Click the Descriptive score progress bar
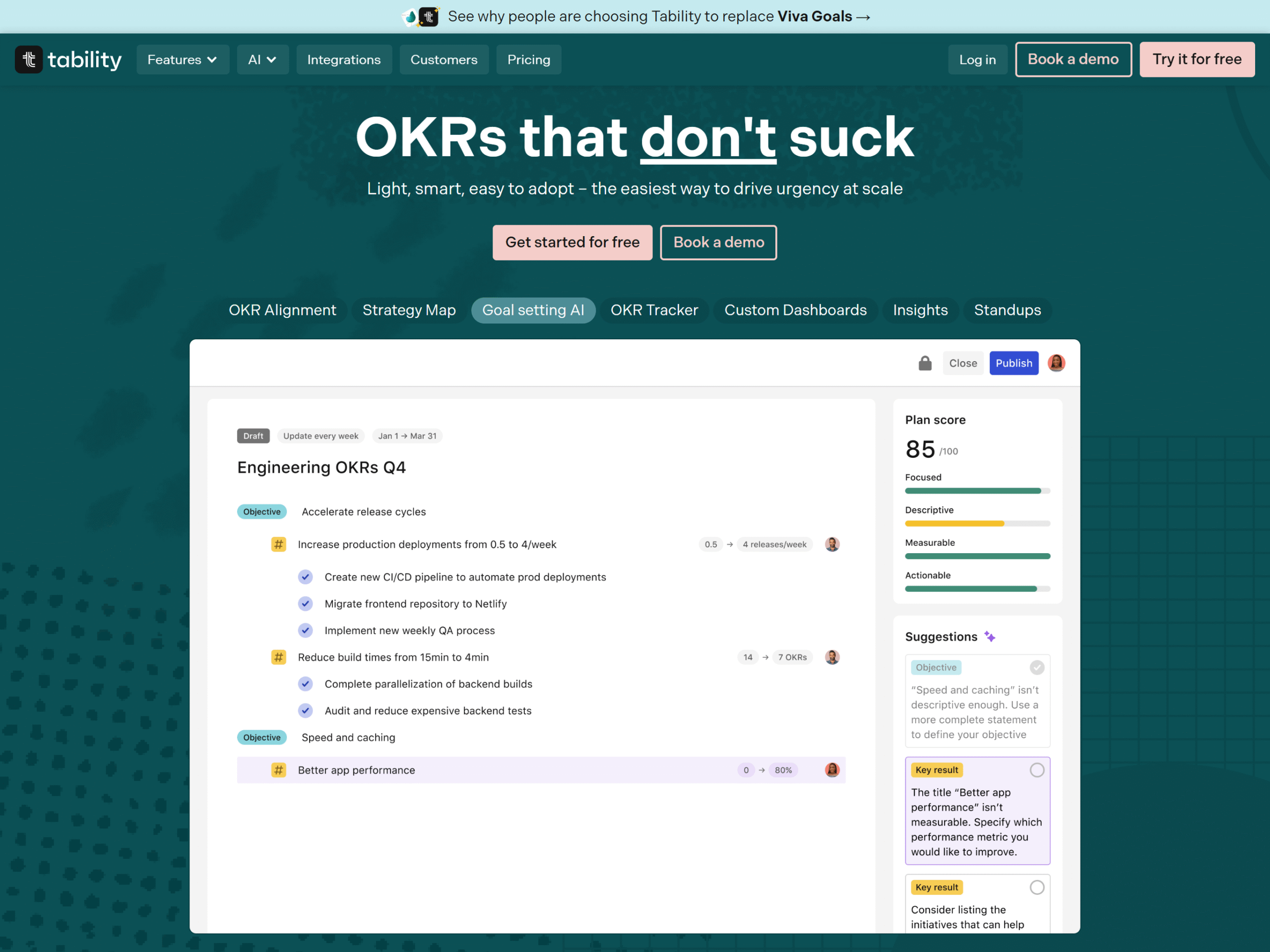 coord(977,524)
